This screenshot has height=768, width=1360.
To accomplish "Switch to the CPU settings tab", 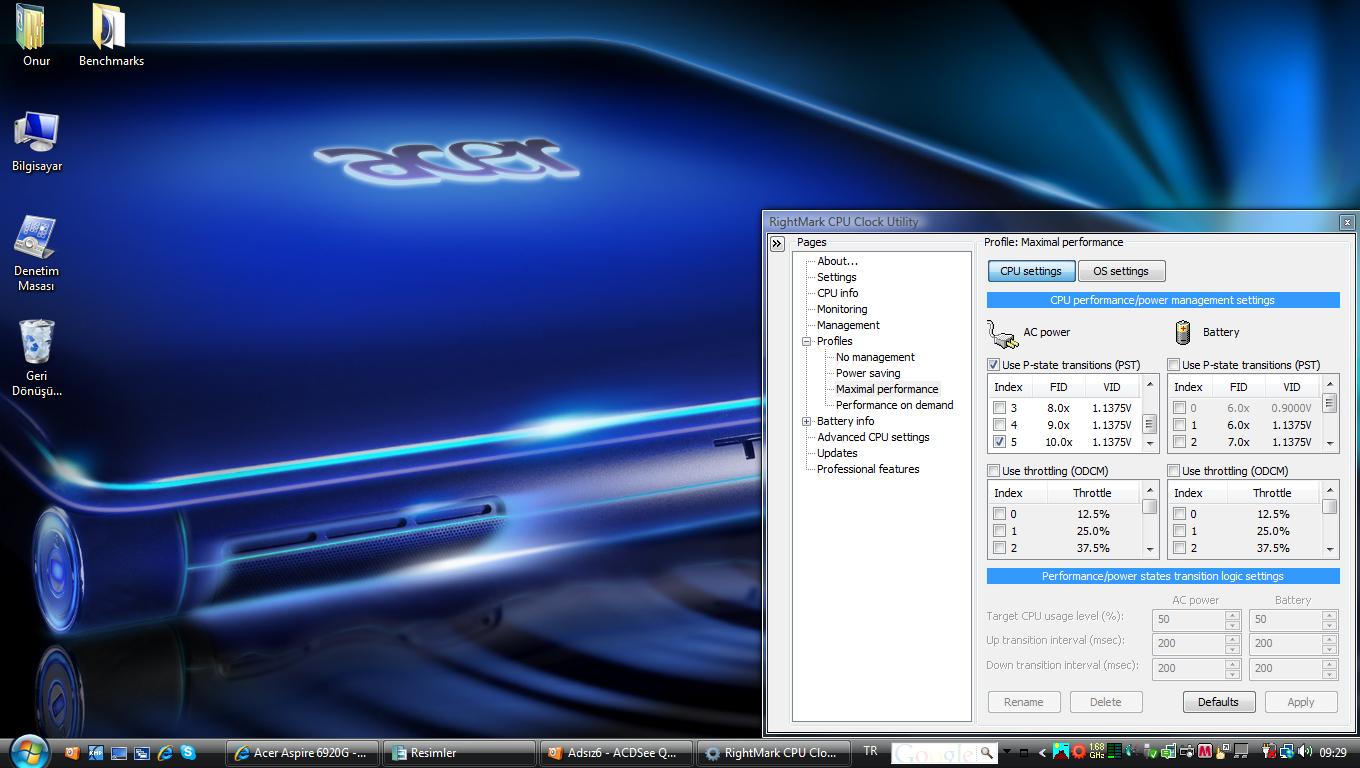I will tap(1031, 271).
